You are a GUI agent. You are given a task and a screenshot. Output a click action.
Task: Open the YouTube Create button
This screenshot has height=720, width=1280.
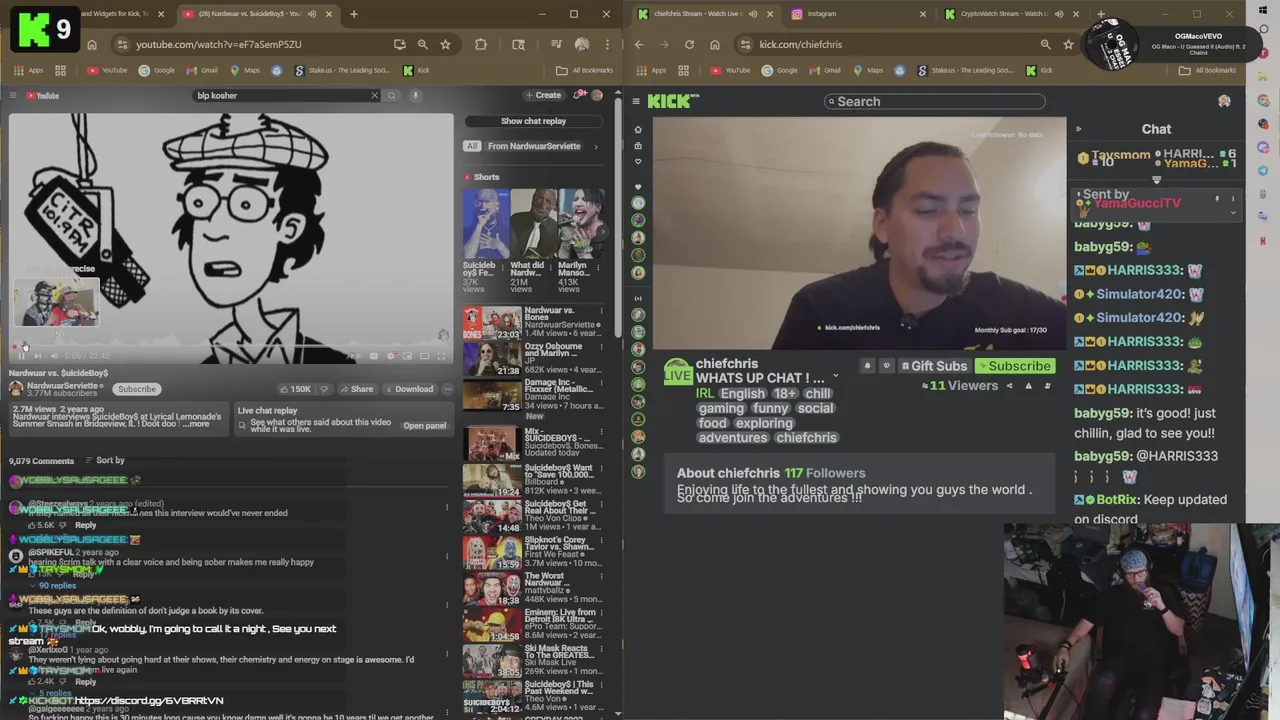(x=543, y=96)
